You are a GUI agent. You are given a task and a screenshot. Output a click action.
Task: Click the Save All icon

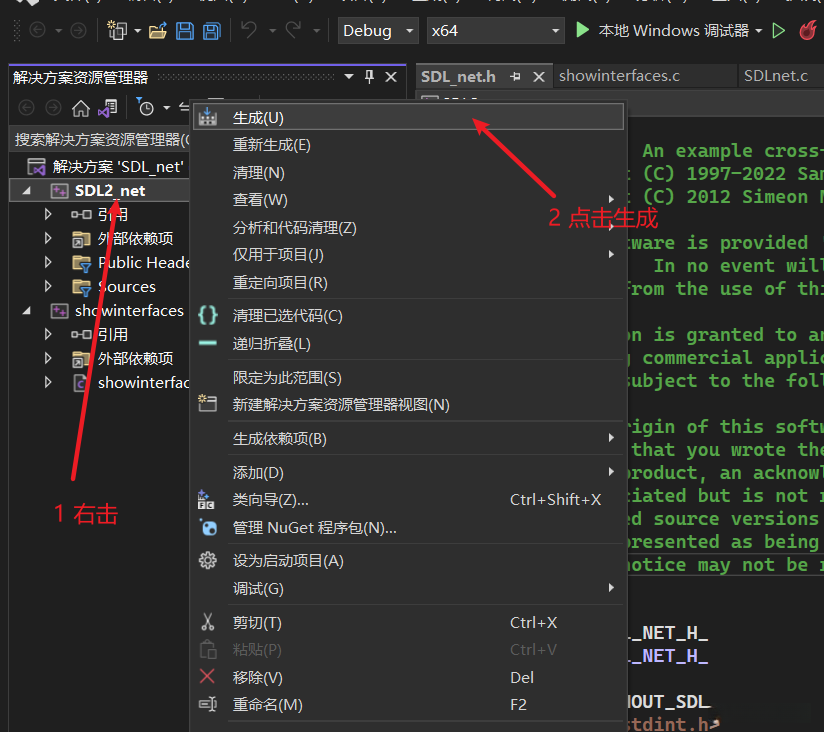(212, 30)
